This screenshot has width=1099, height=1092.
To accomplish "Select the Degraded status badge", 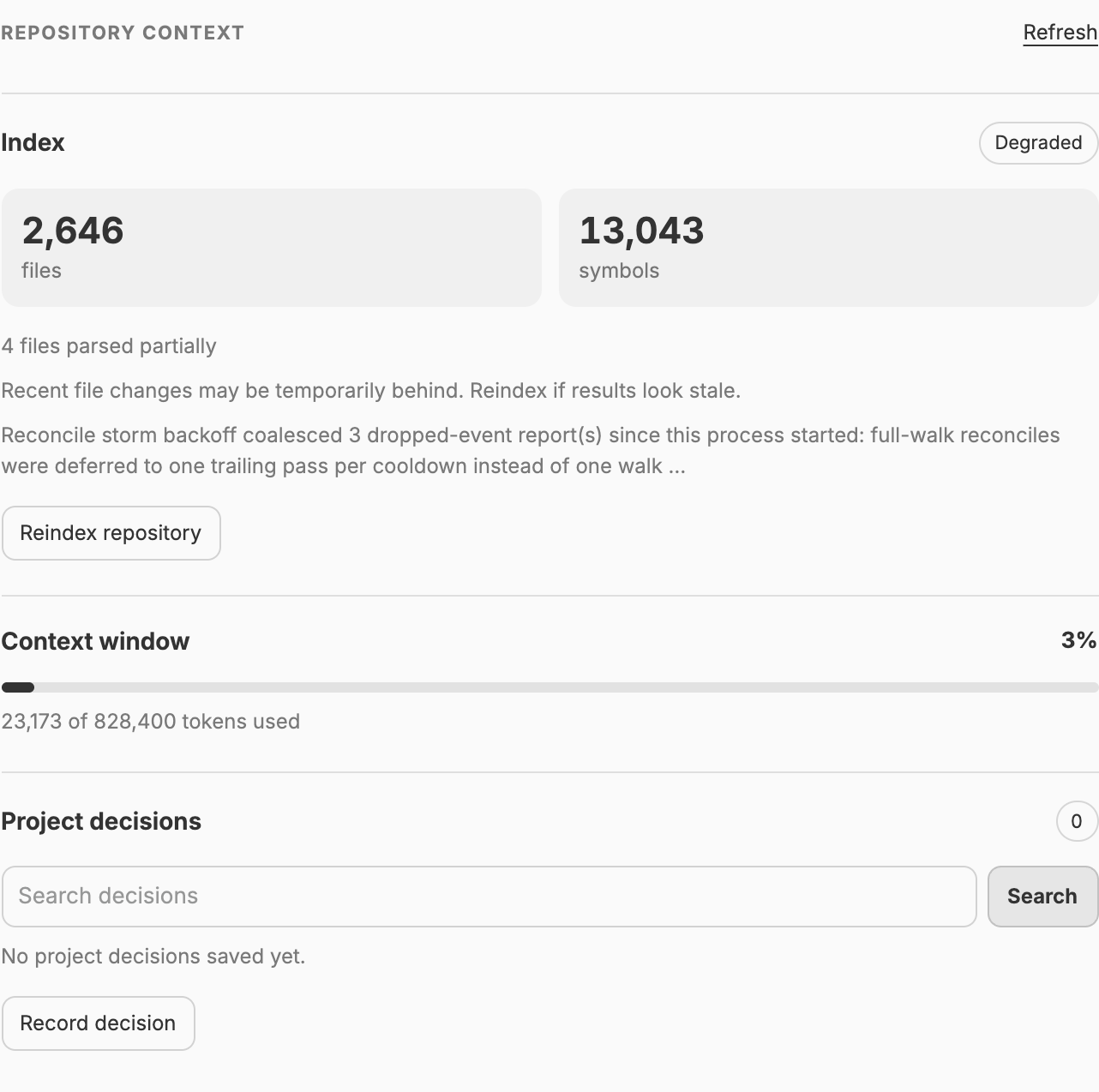I will (1038, 142).
